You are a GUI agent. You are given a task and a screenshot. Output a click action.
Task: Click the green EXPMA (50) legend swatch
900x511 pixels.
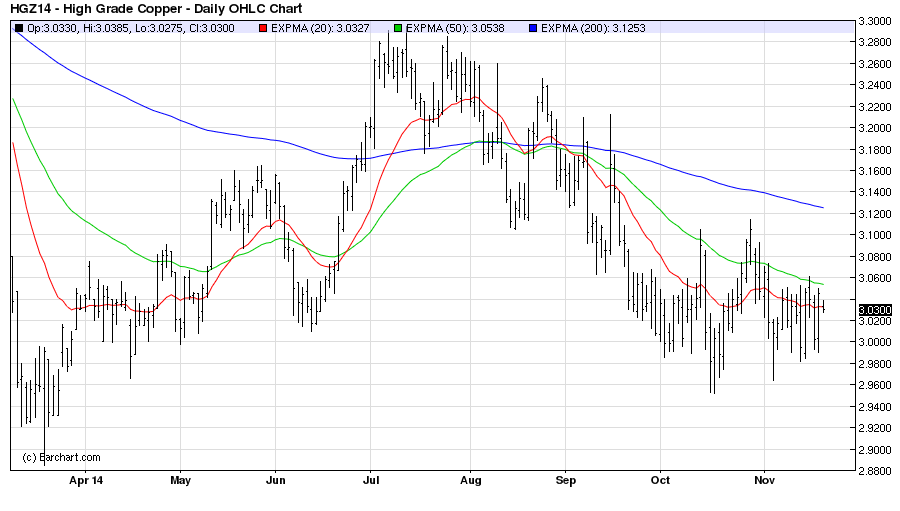398,28
